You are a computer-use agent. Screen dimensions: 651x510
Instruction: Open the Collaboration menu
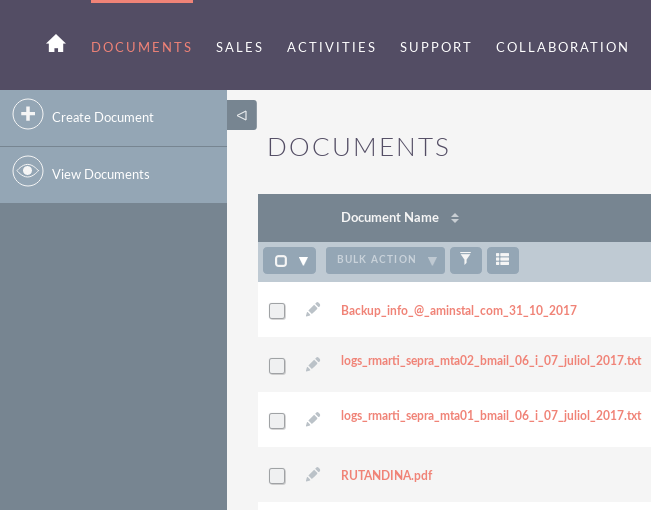coord(562,47)
